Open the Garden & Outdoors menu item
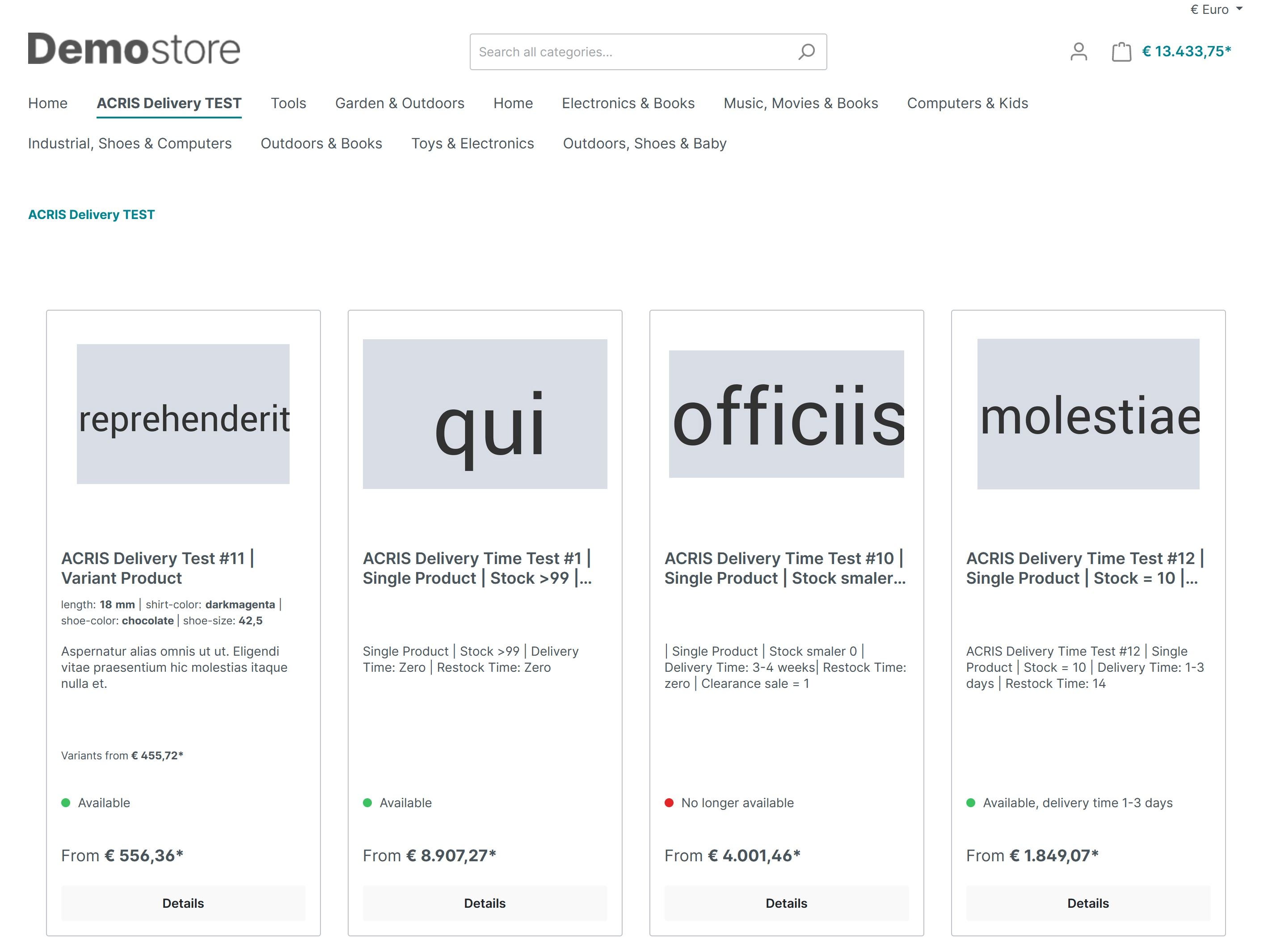This screenshot has width=1268, height=952. pyautogui.click(x=399, y=103)
